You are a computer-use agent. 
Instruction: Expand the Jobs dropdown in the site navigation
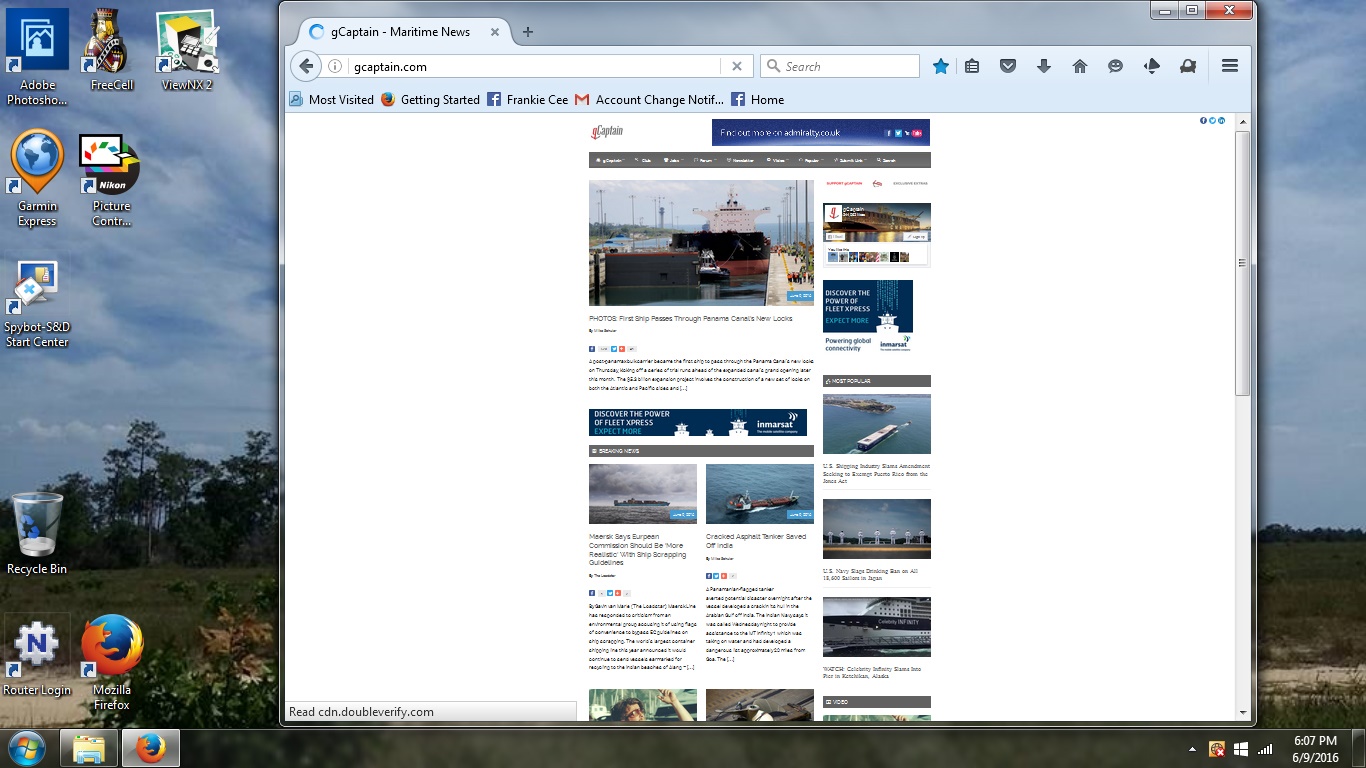tap(673, 160)
